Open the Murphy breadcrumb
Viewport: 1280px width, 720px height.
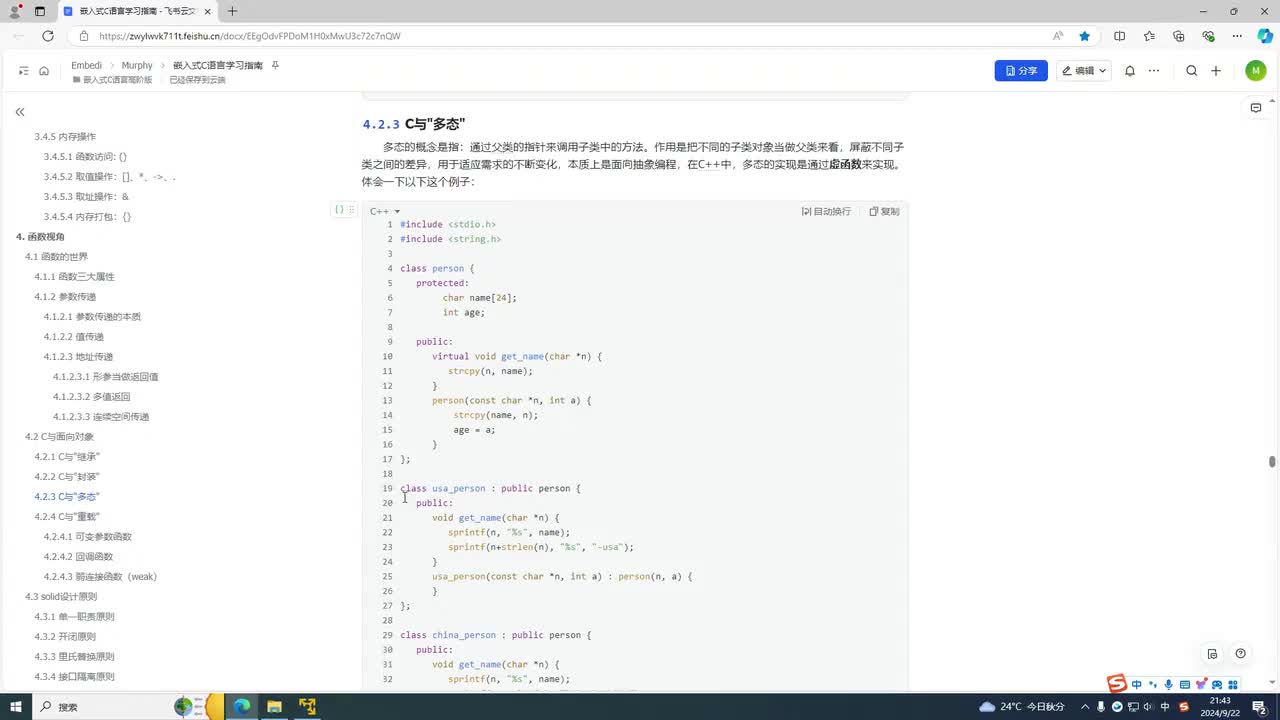pyautogui.click(x=137, y=65)
